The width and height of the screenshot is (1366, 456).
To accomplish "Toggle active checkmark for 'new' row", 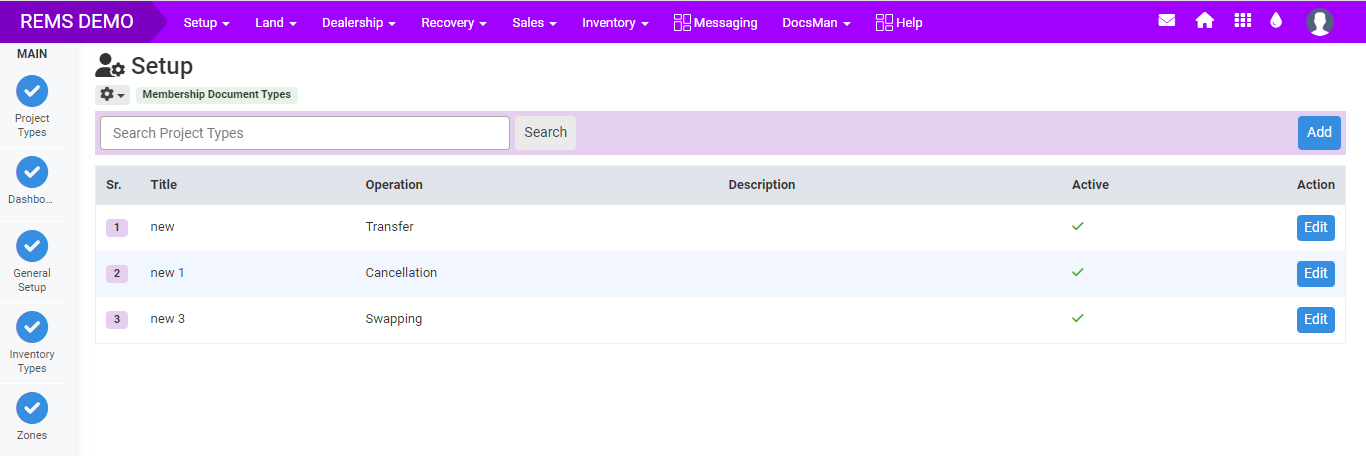I will (x=1077, y=227).
